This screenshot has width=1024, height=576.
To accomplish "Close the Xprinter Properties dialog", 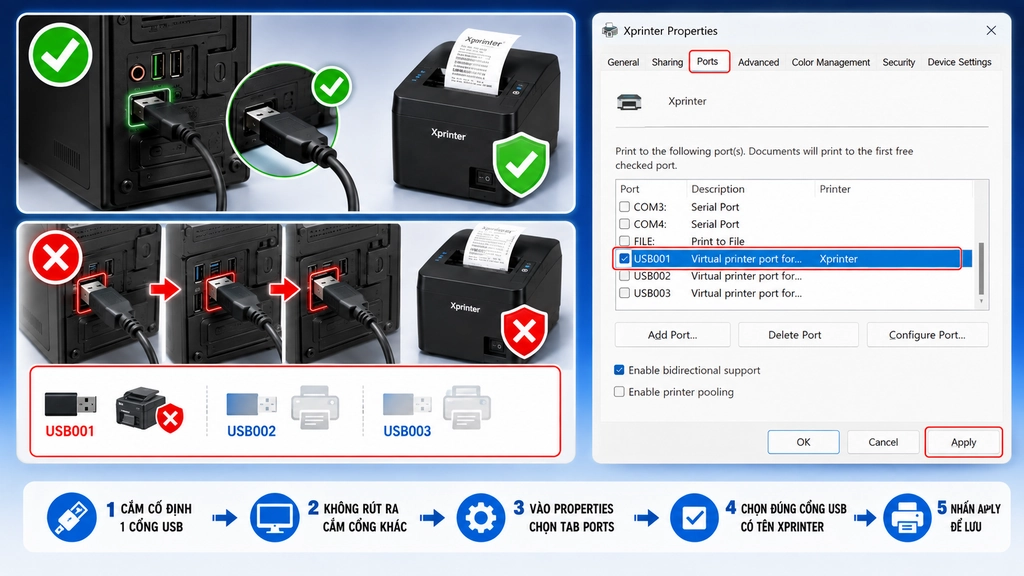I will [x=991, y=30].
